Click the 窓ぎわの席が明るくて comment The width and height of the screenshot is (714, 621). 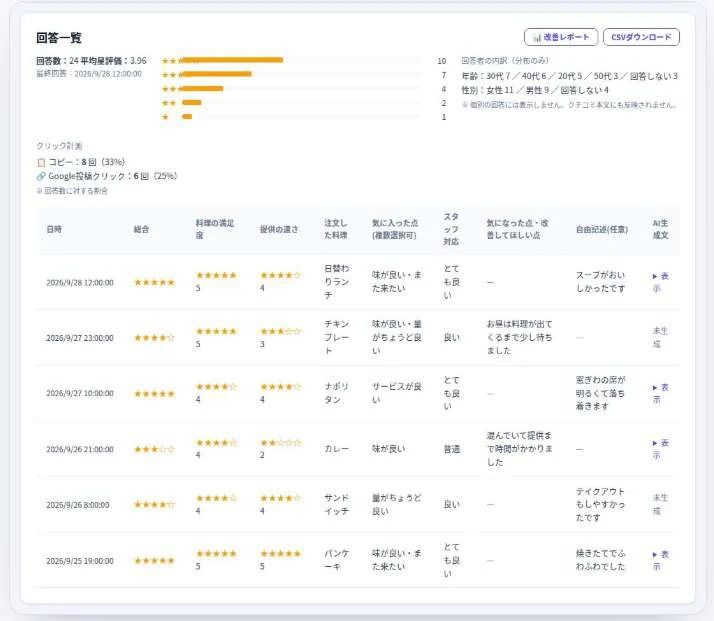tap(601, 393)
